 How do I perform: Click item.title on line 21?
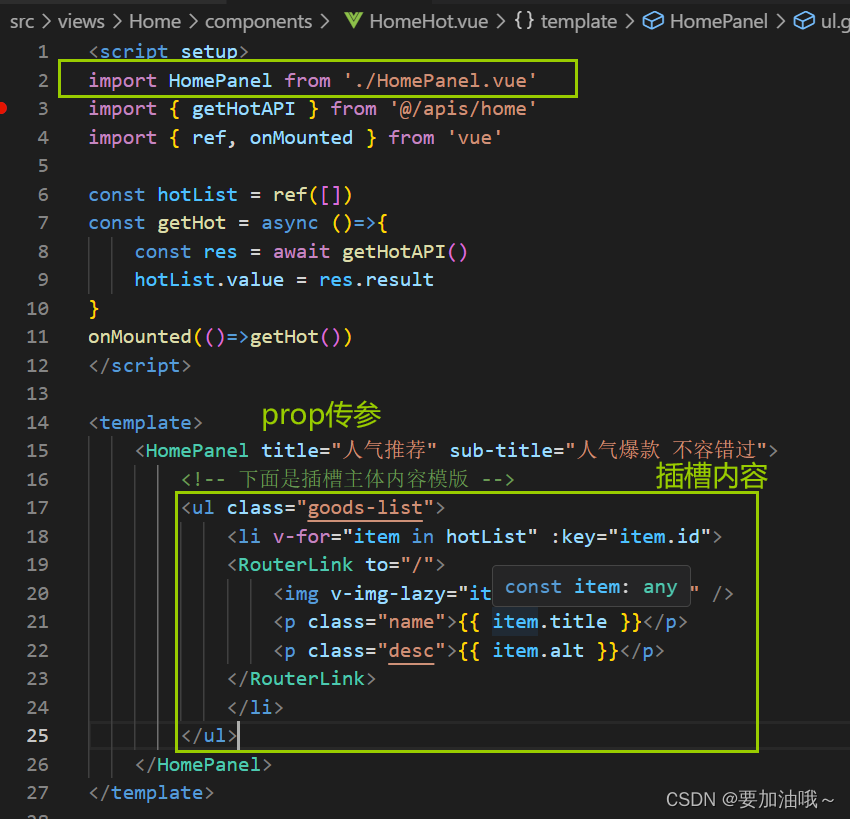(x=550, y=622)
